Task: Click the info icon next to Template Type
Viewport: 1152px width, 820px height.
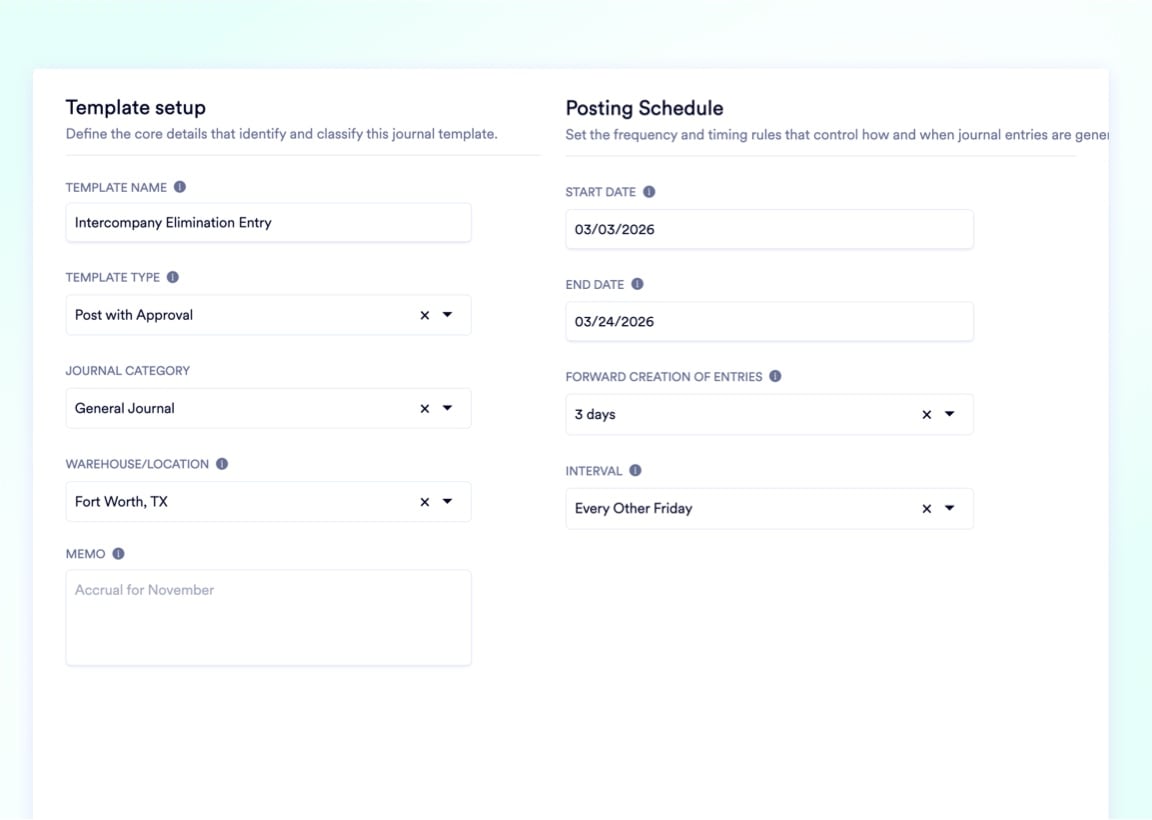Action: coord(173,277)
